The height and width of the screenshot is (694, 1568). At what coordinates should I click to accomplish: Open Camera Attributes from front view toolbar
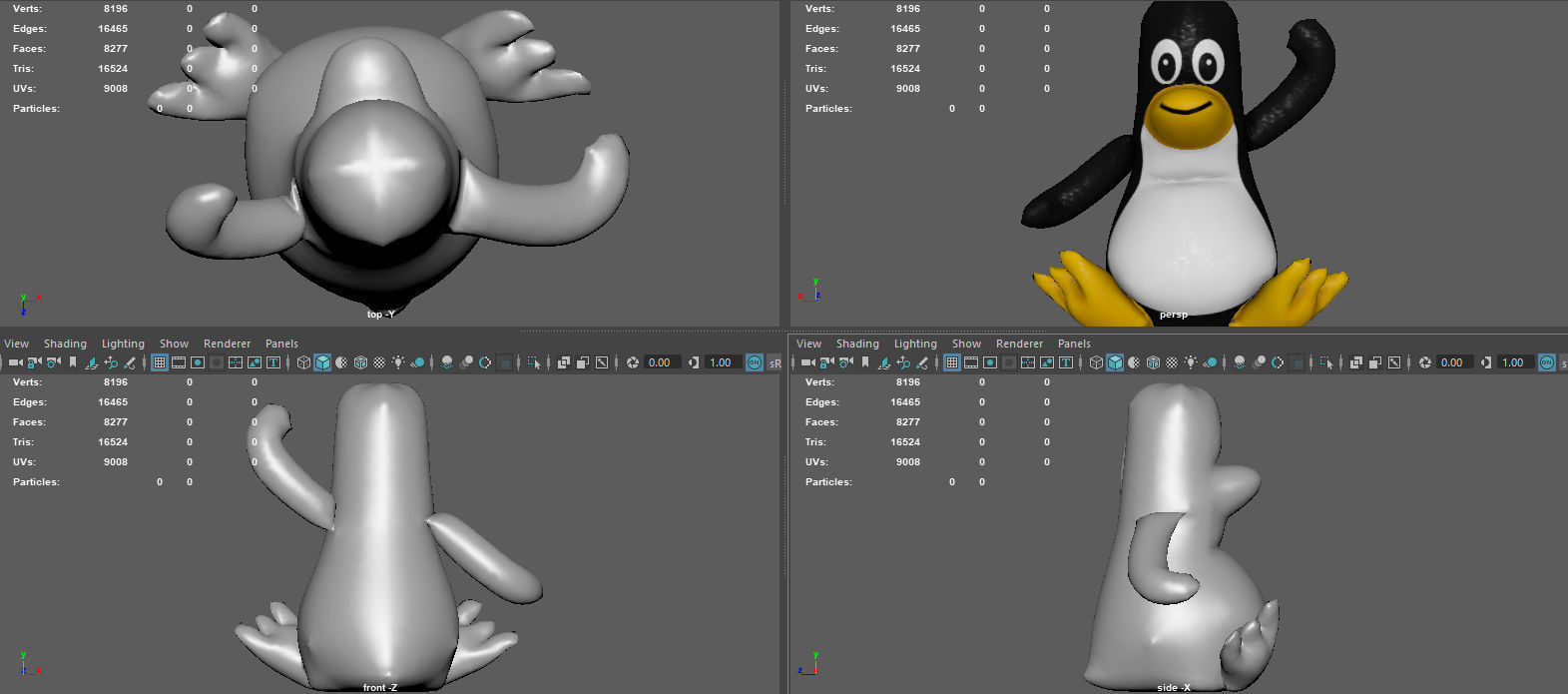click(x=53, y=362)
